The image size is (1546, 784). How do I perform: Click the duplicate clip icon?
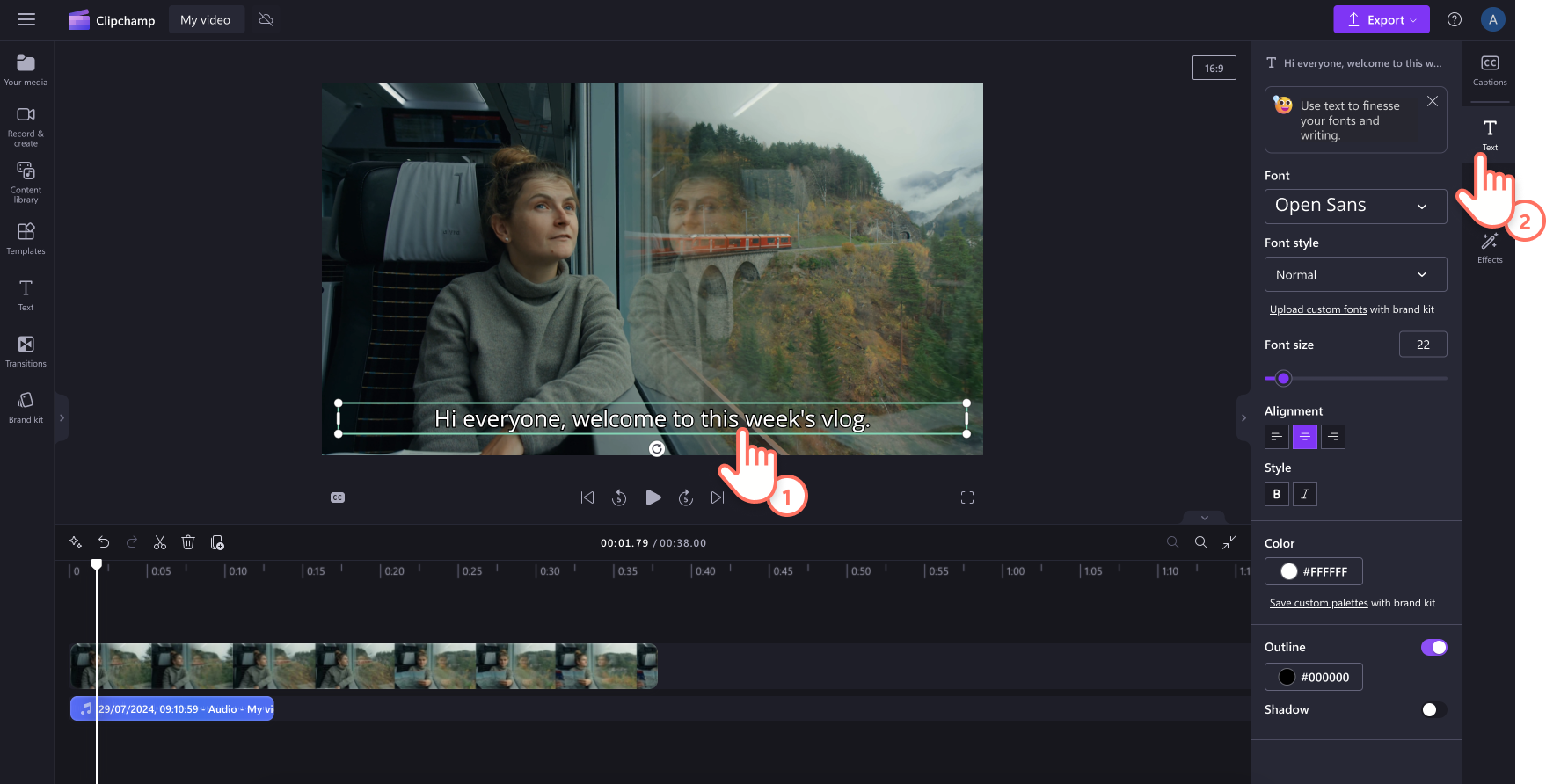(217, 542)
